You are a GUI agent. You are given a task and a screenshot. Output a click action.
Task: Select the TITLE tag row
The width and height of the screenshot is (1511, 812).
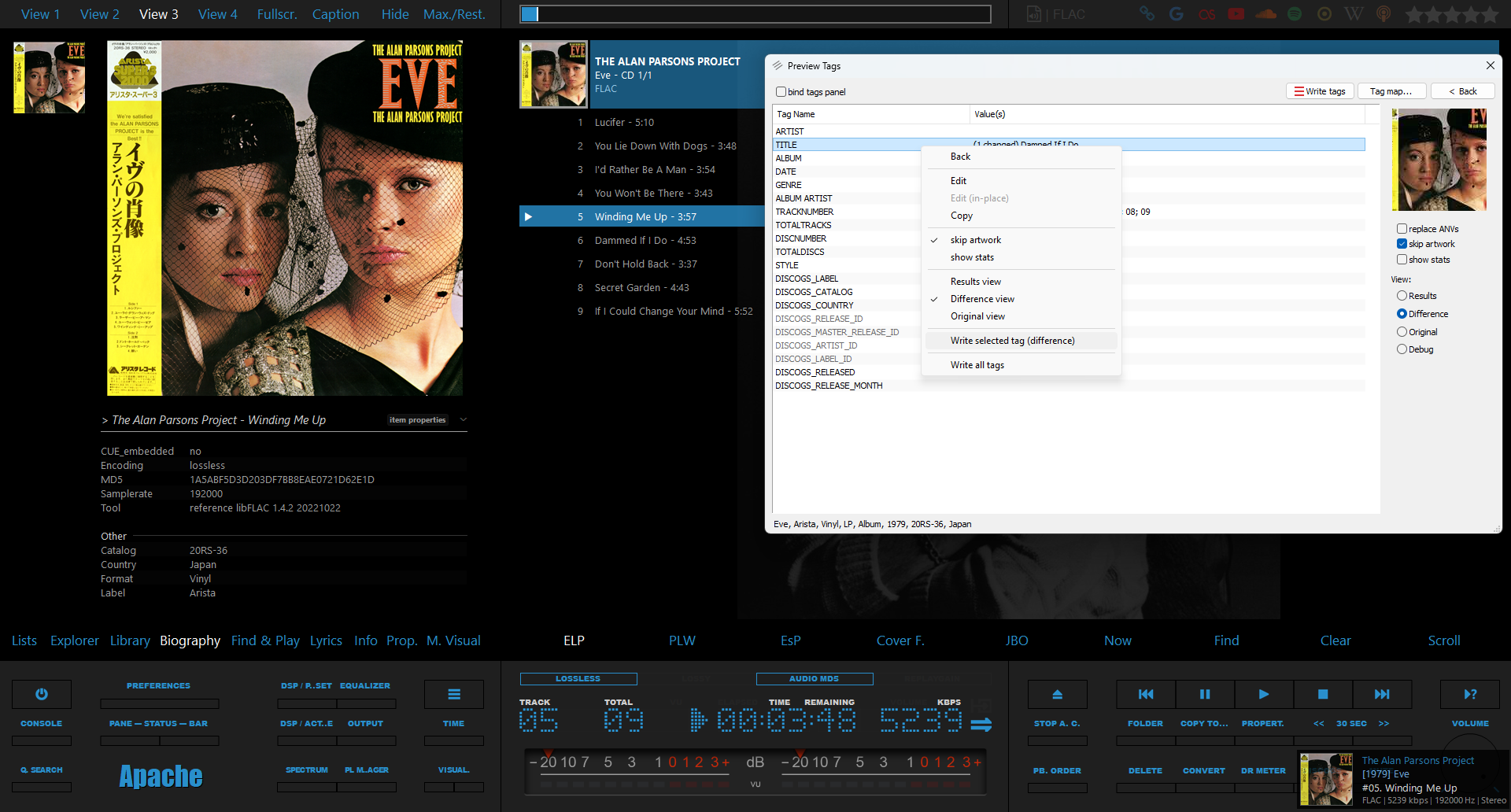click(x=1069, y=145)
